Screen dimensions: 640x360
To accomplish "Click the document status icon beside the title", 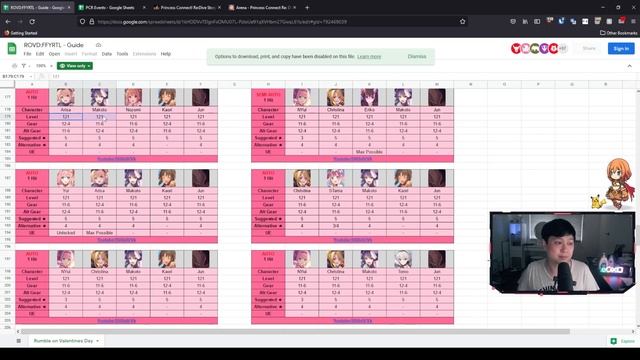I will pos(98,45).
